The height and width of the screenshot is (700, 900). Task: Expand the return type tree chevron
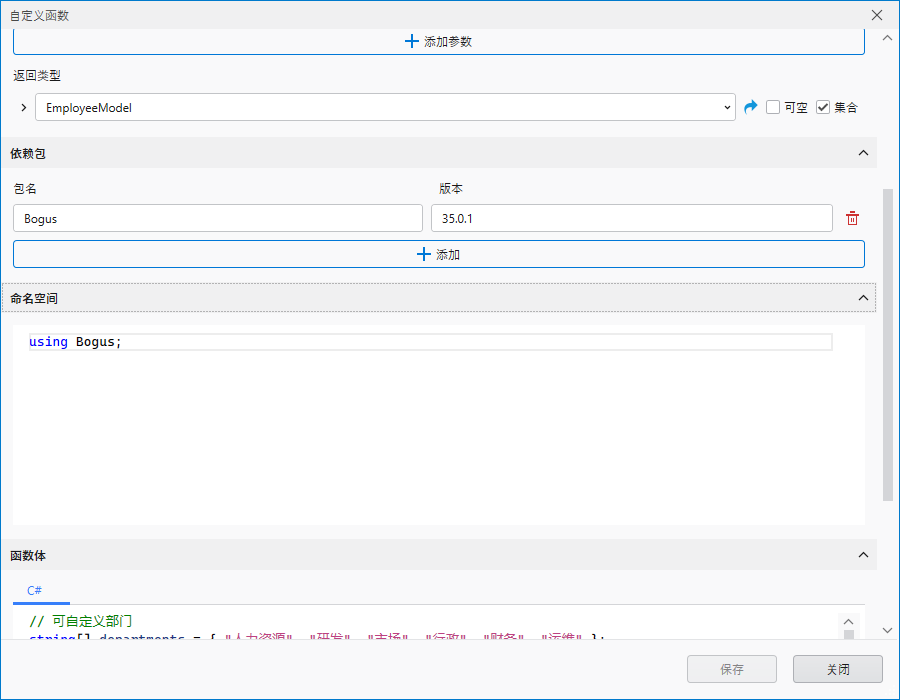[x=24, y=107]
